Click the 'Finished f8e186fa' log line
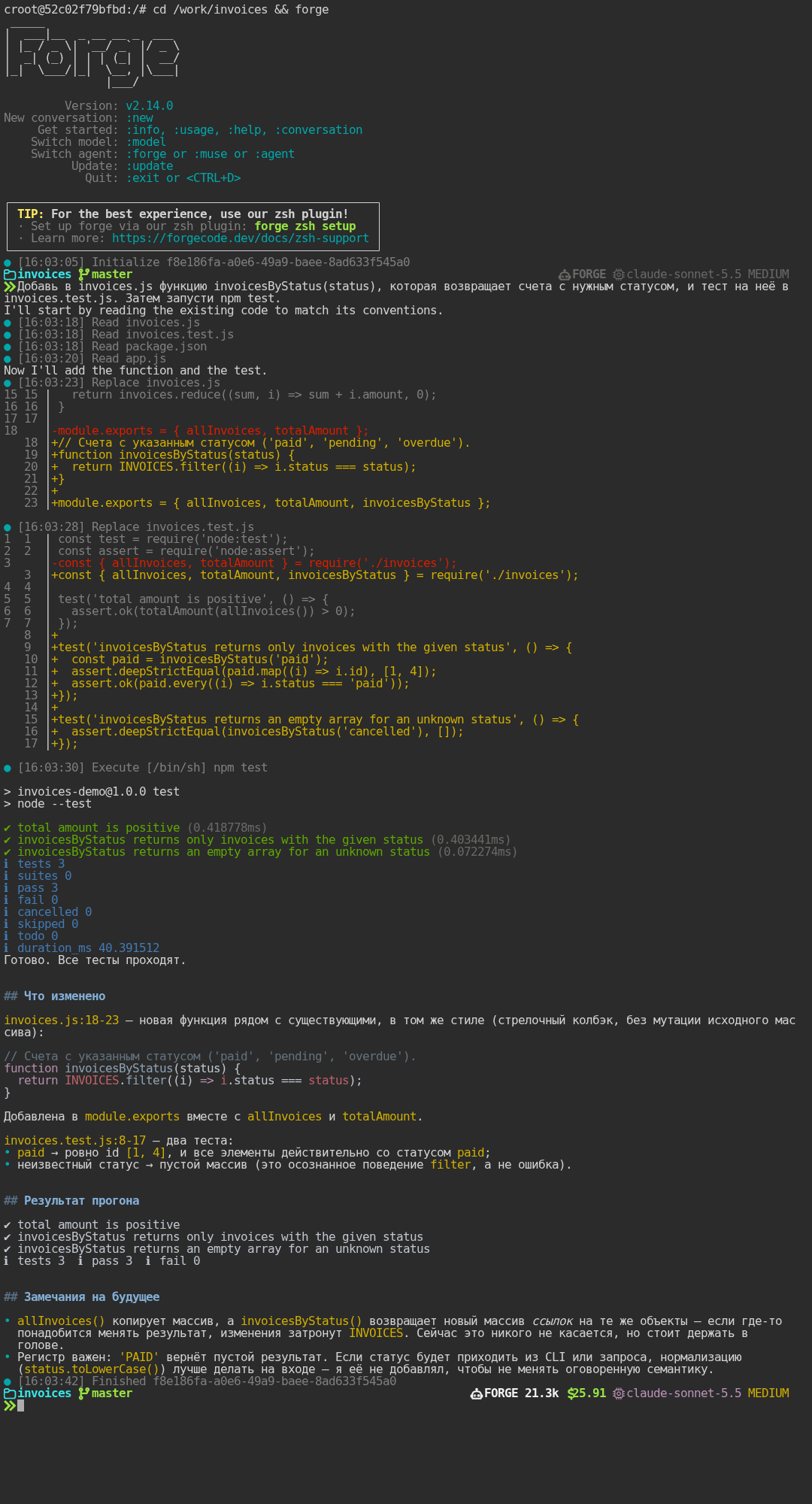812x1504 pixels. (200, 1381)
